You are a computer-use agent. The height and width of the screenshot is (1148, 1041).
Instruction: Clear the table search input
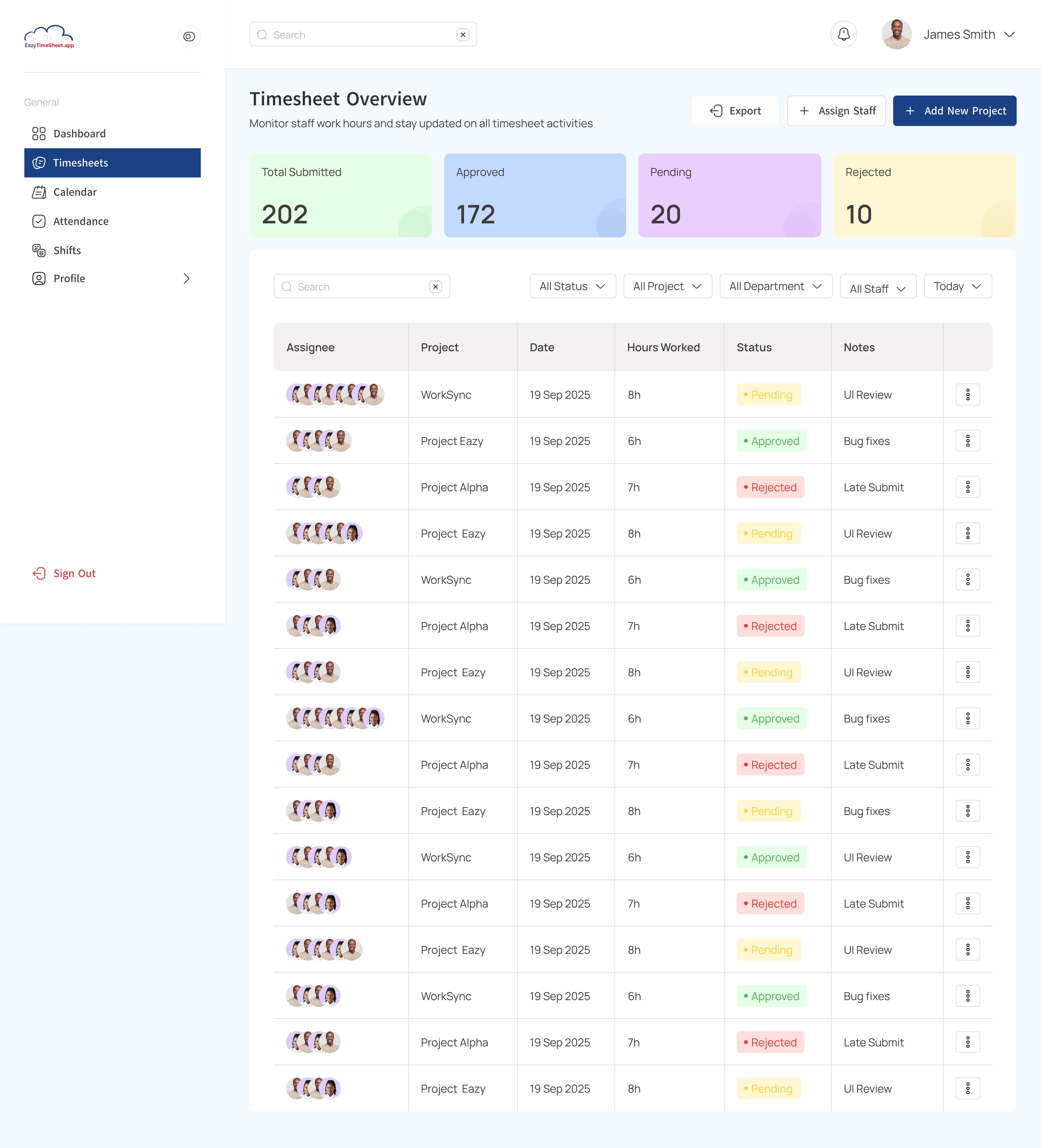pos(435,286)
